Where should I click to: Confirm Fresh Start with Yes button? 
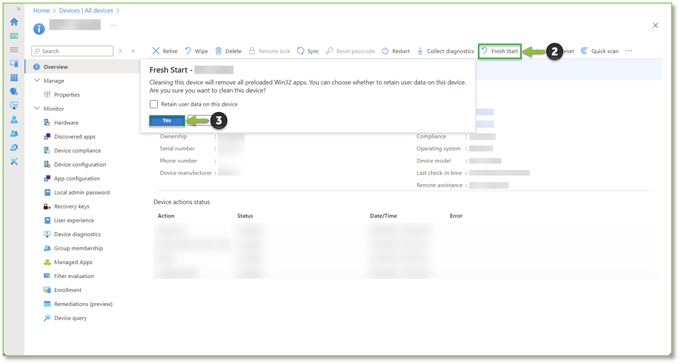167,120
